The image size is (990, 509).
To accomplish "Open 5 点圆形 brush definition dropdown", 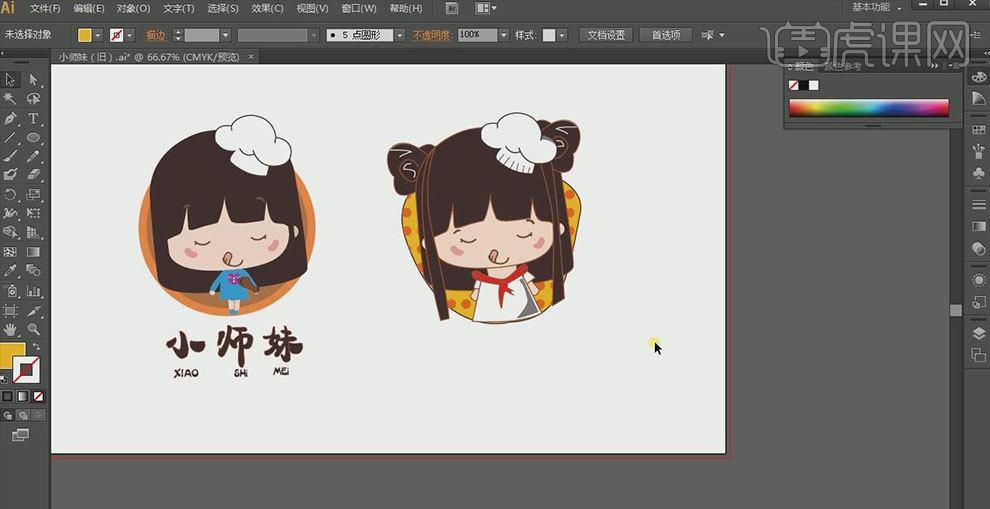I will (x=399, y=35).
